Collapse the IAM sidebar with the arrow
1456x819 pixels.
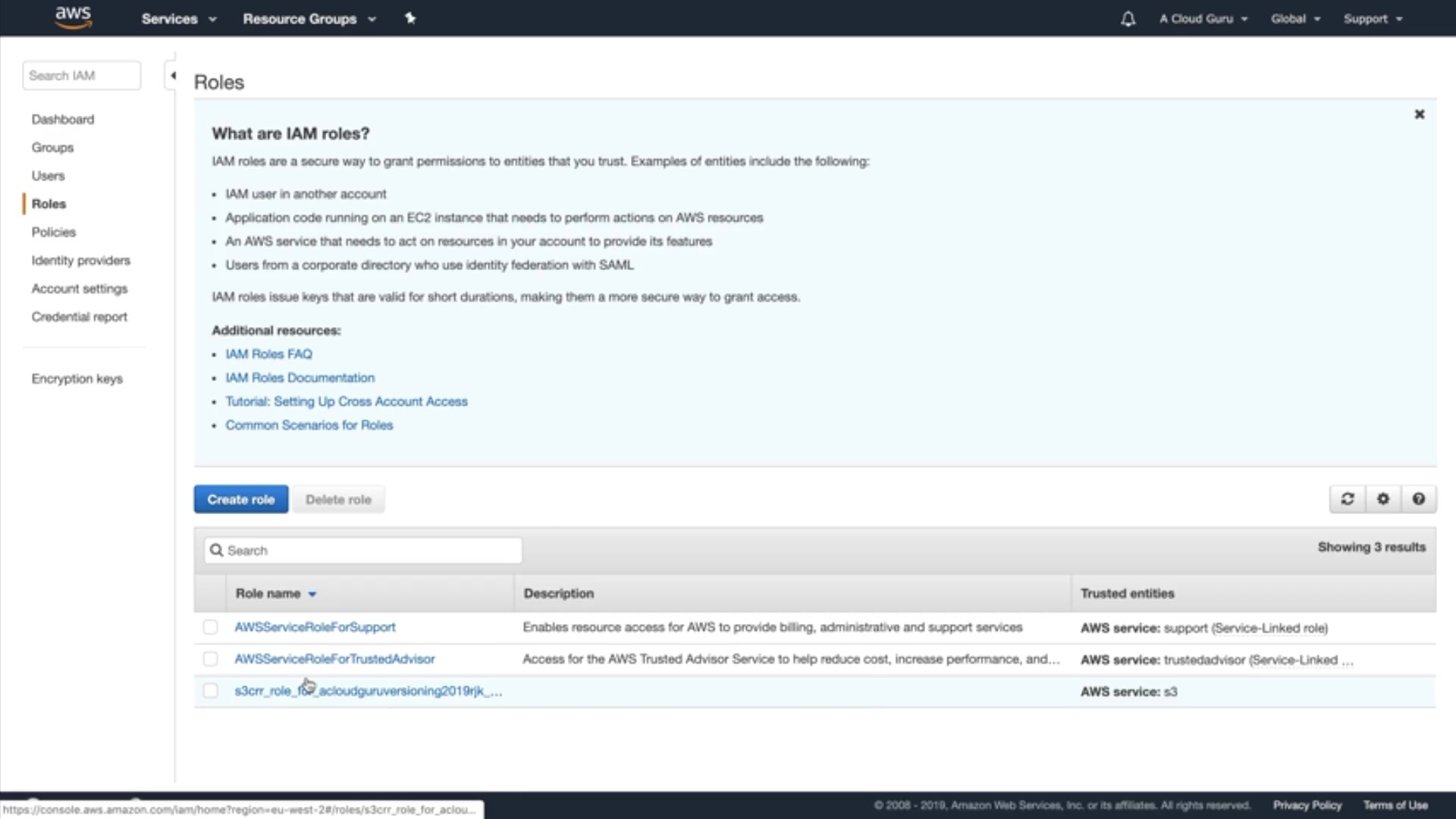pyautogui.click(x=173, y=76)
